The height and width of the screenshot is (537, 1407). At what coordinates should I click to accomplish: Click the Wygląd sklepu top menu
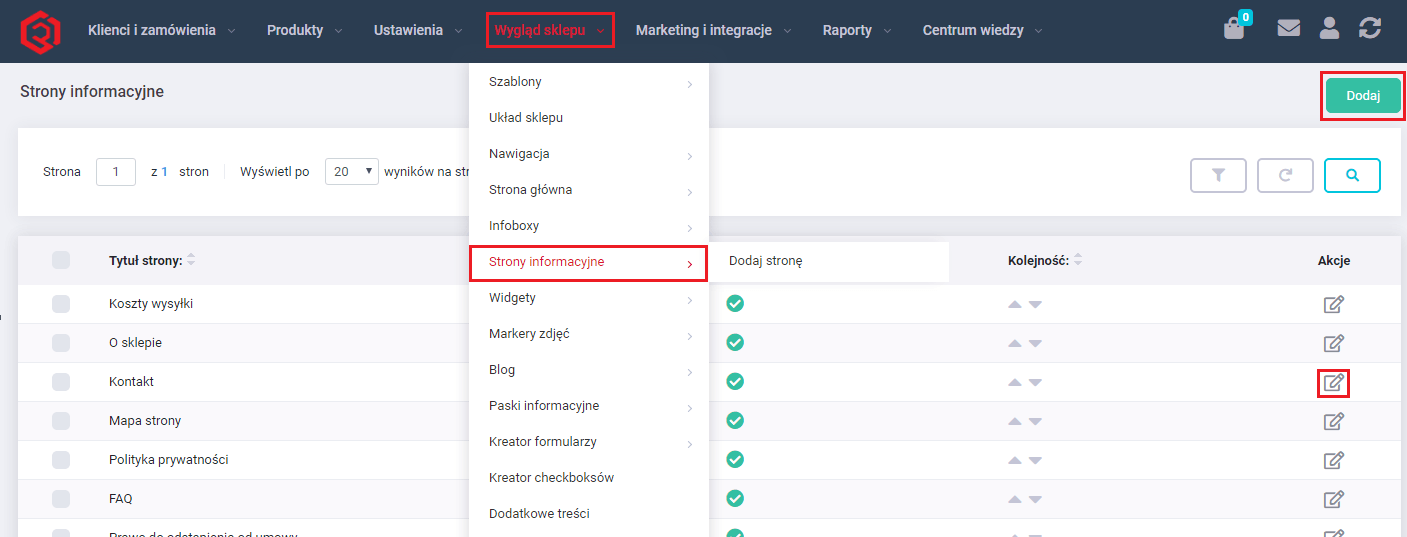pos(550,30)
